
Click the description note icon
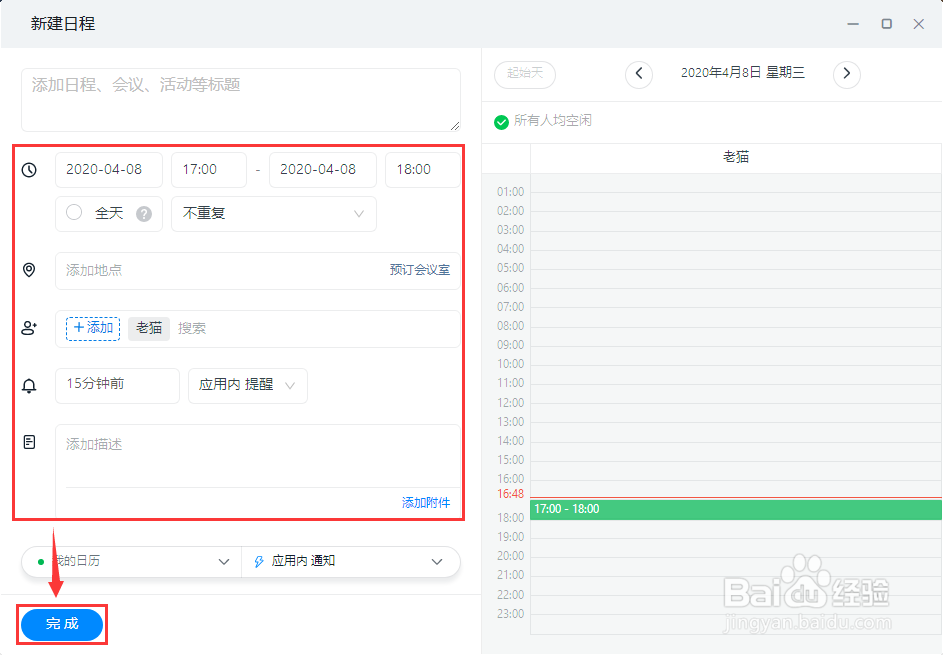click(29, 443)
